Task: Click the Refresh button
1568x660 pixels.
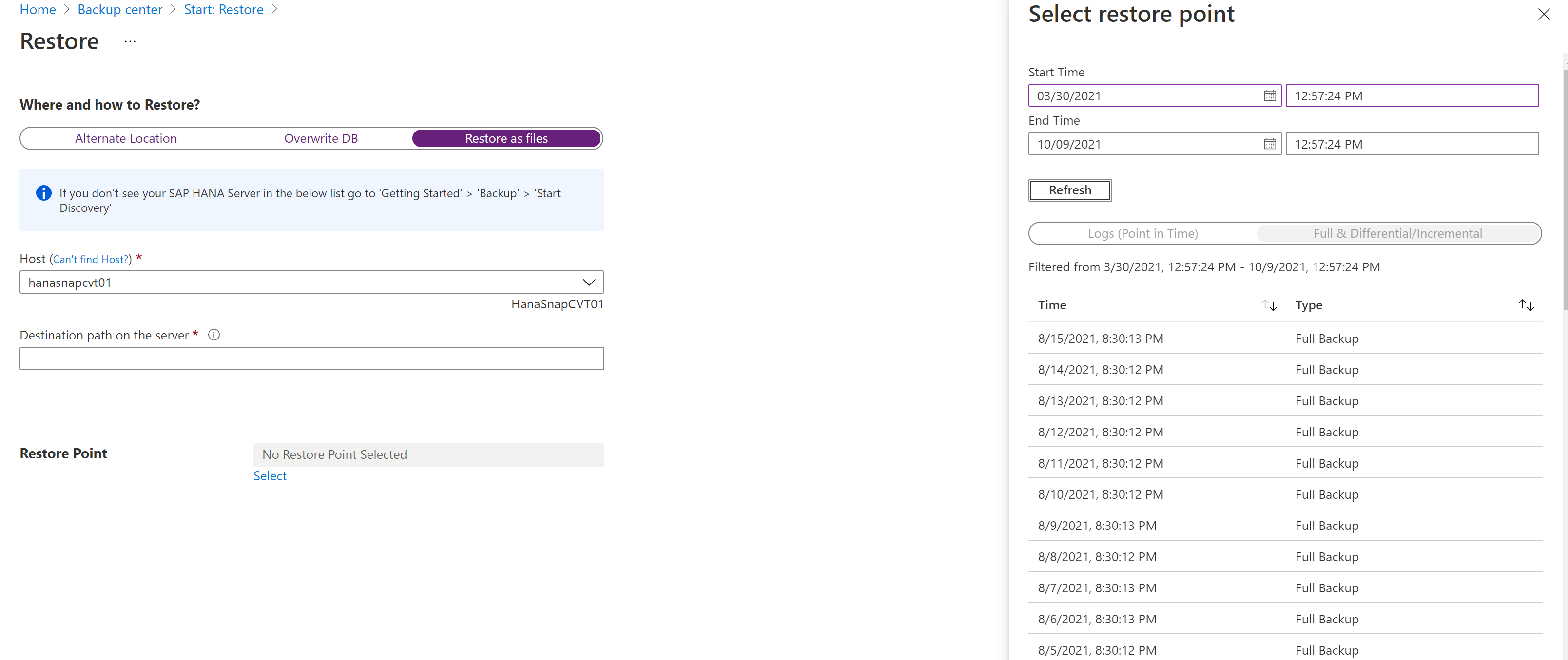Action: (1069, 190)
